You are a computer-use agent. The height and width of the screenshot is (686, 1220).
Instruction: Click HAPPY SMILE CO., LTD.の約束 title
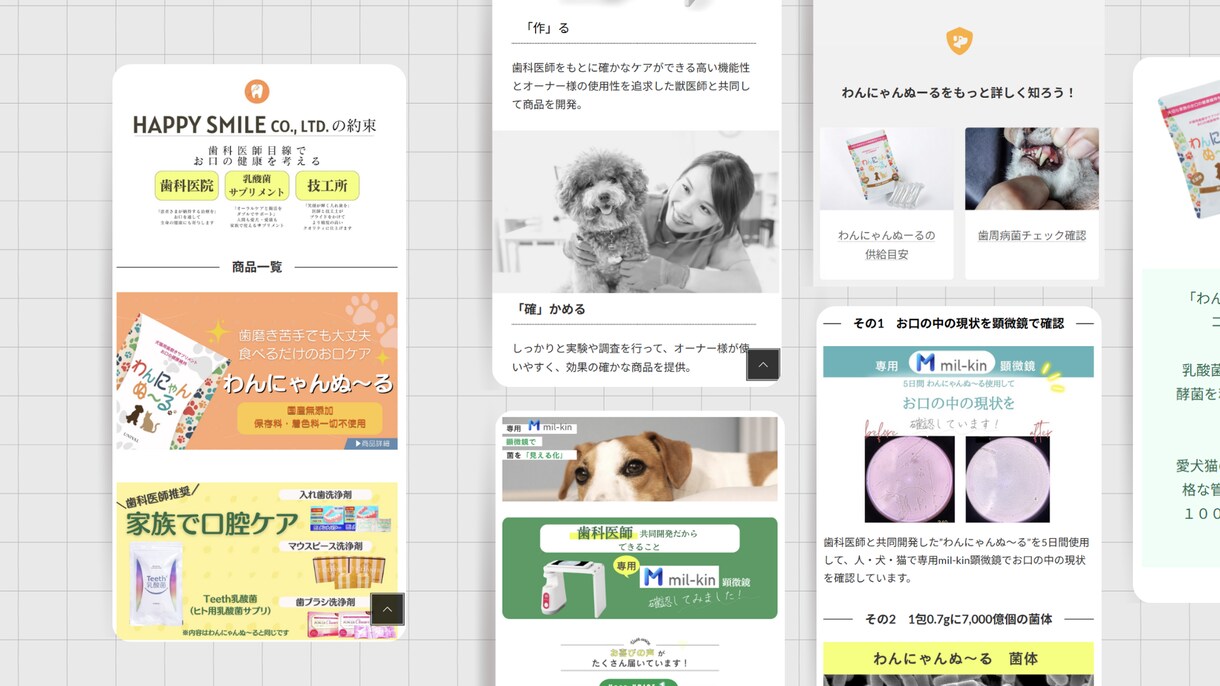click(x=255, y=125)
